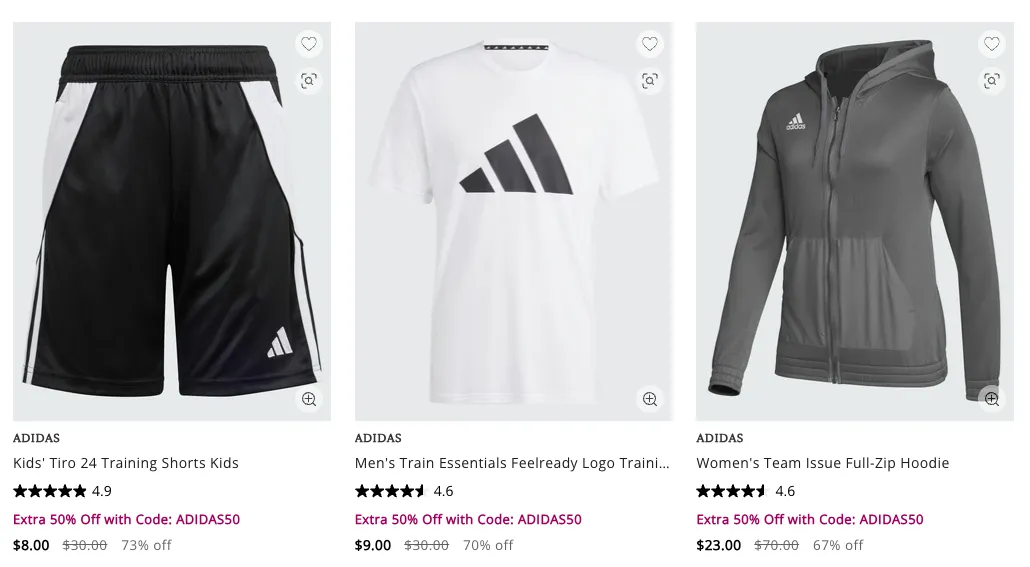The image size is (1030, 567).
Task: View 4.9 star reviews for kids' shorts
Action: point(62,491)
